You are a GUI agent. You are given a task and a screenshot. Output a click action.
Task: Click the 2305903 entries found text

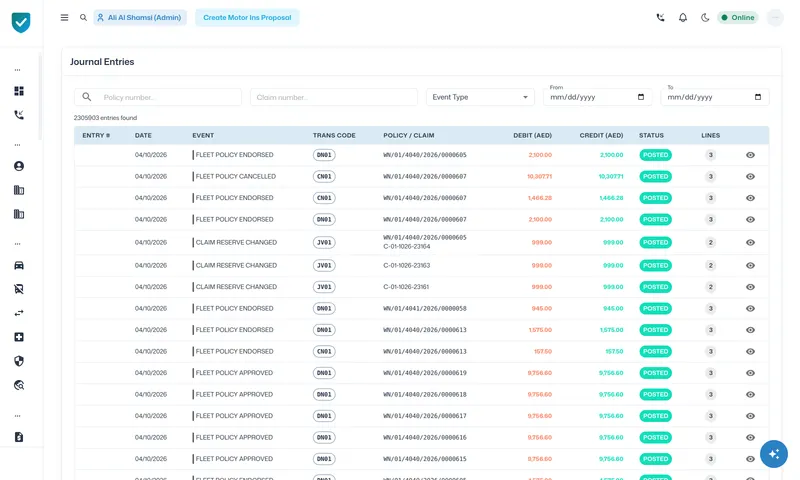tap(105, 118)
